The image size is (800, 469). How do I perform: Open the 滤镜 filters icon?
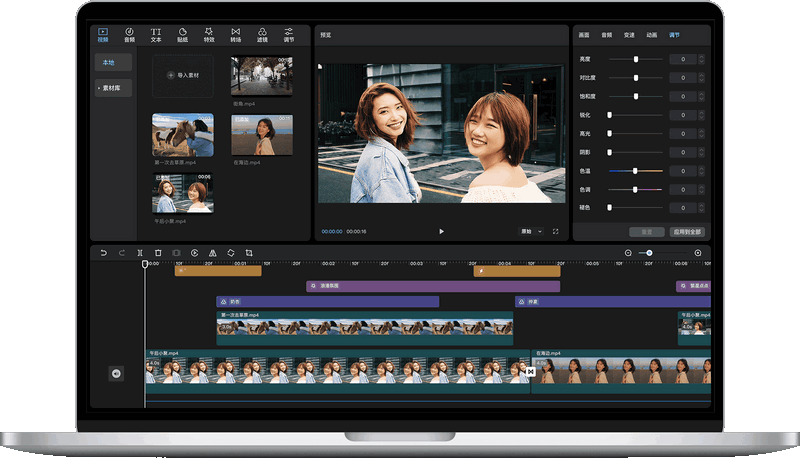262,34
